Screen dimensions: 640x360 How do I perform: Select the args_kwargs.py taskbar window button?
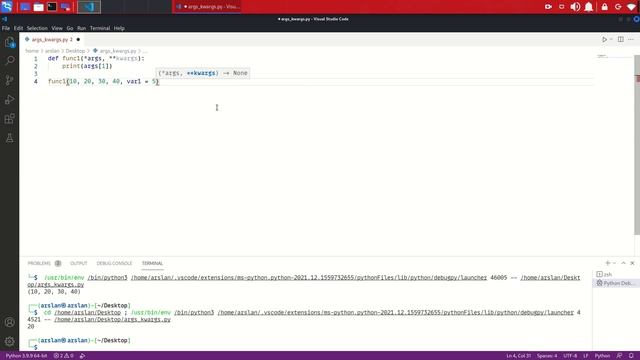pyautogui.click(x=208, y=7)
